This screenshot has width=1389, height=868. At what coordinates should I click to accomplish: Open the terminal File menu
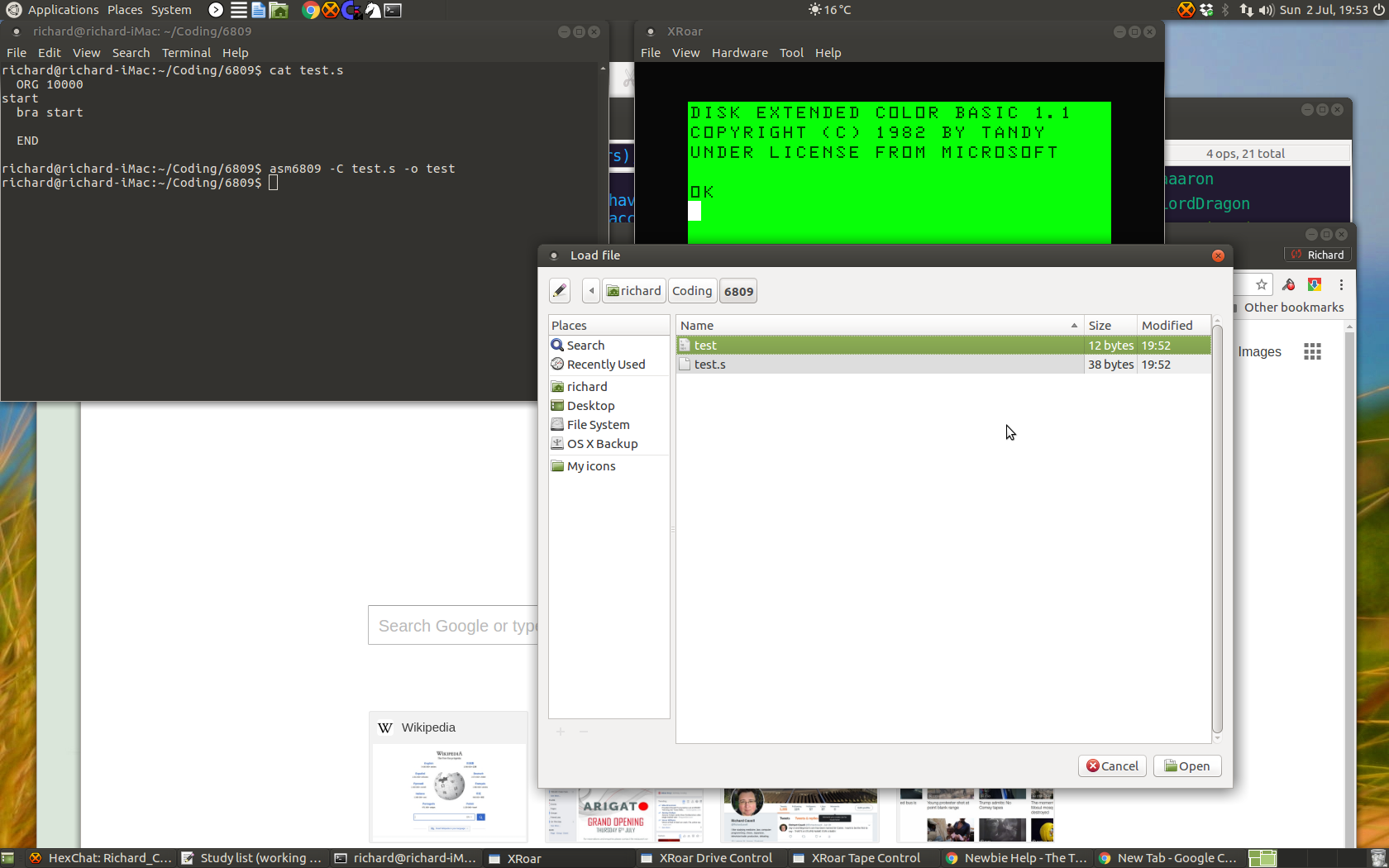[x=17, y=53]
